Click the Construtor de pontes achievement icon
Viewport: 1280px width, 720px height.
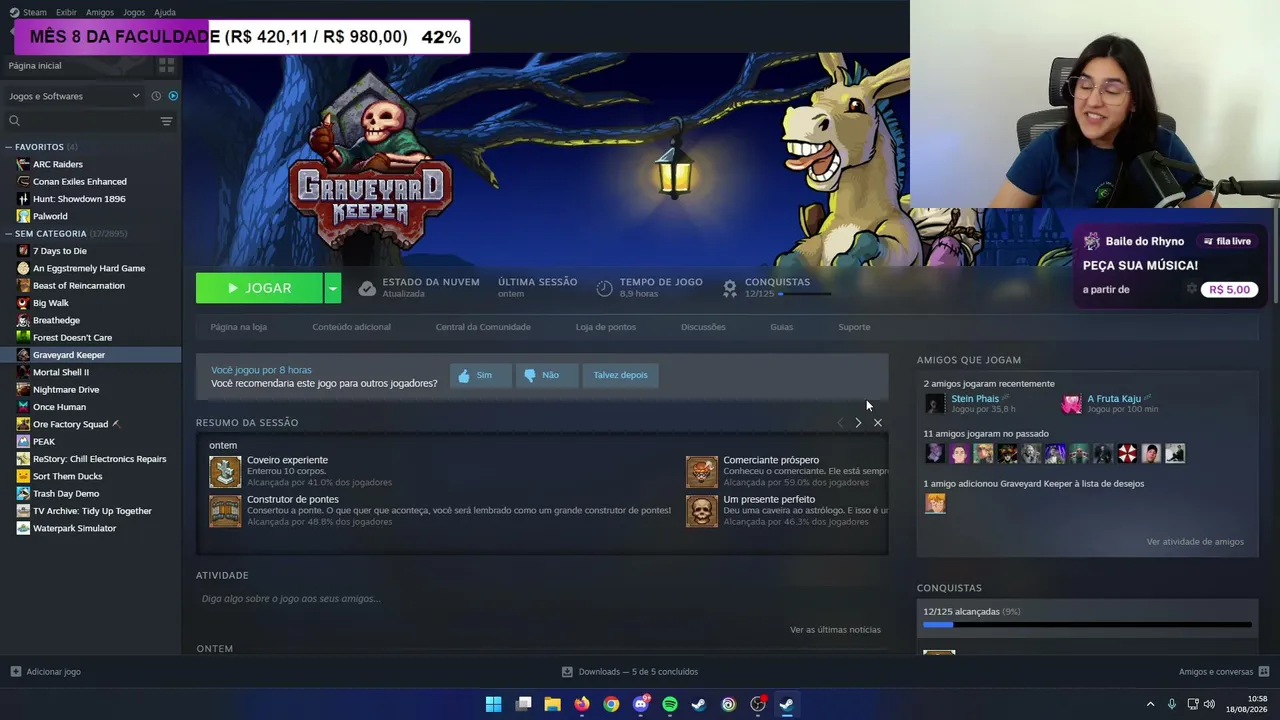(225, 511)
